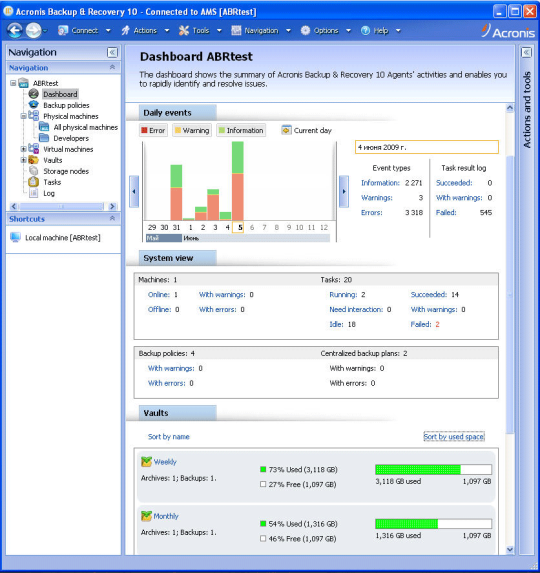Click the All physical machines folder icon

(x=44, y=127)
